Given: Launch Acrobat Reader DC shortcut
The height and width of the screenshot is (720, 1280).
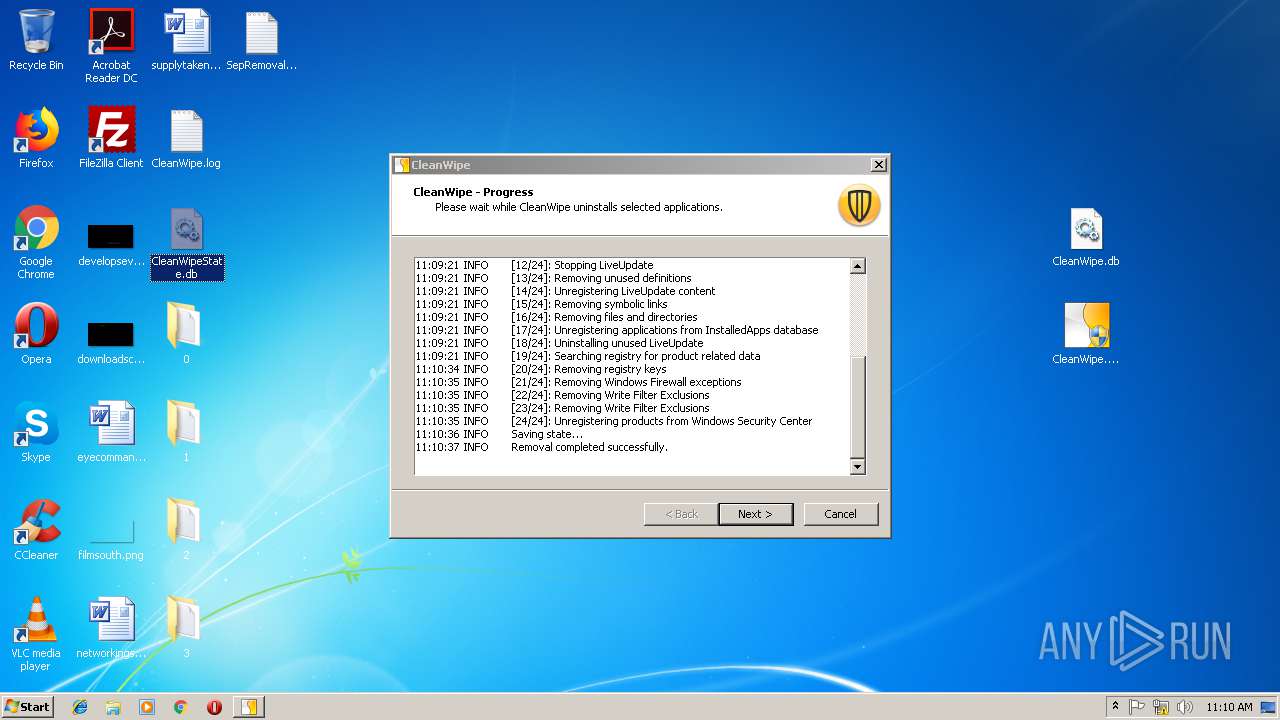Looking at the screenshot, I should pyautogui.click(x=111, y=45).
